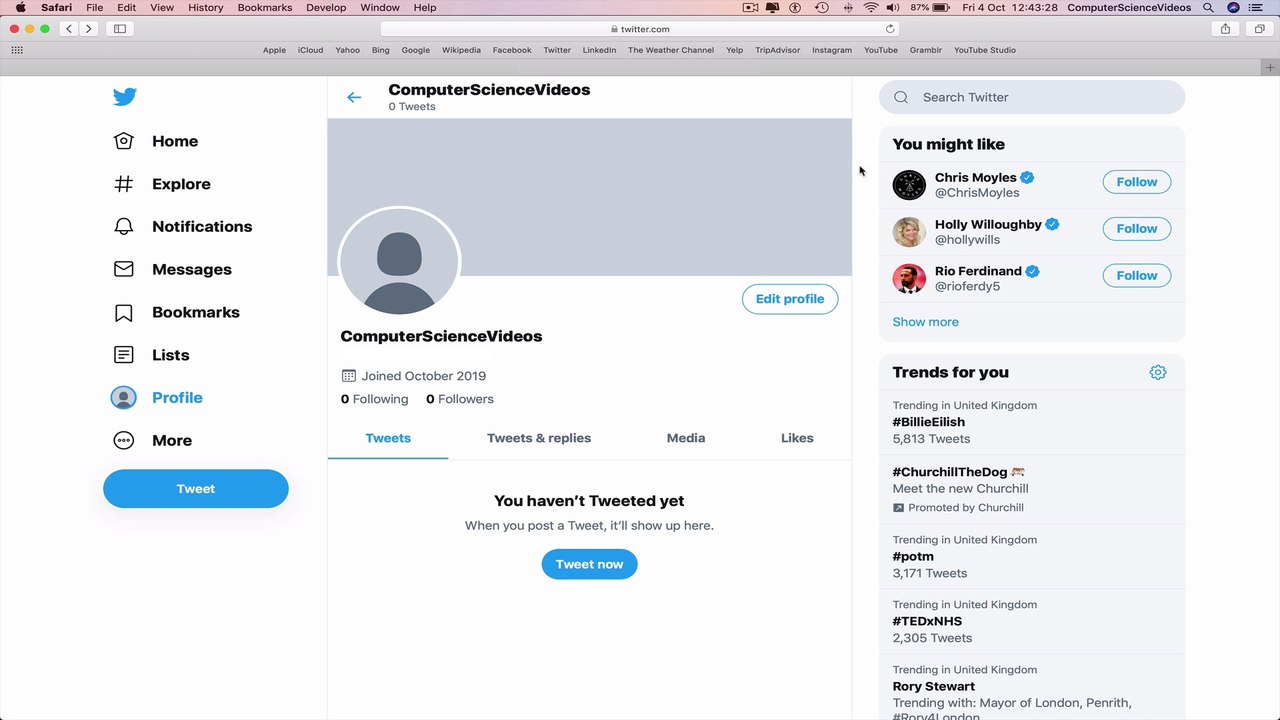The height and width of the screenshot is (720, 1280).
Task: Toggle the Safari sidebar button
Action: [120, 29]
